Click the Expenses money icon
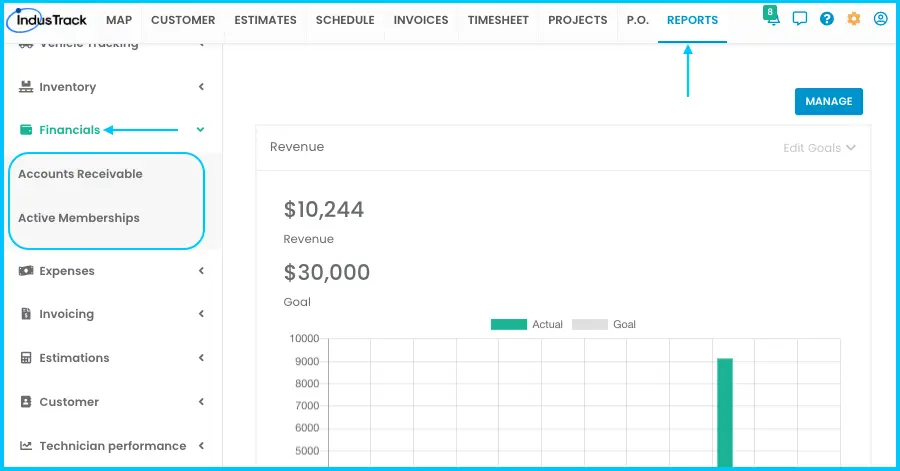900x471 pixels. pos(26,271)
